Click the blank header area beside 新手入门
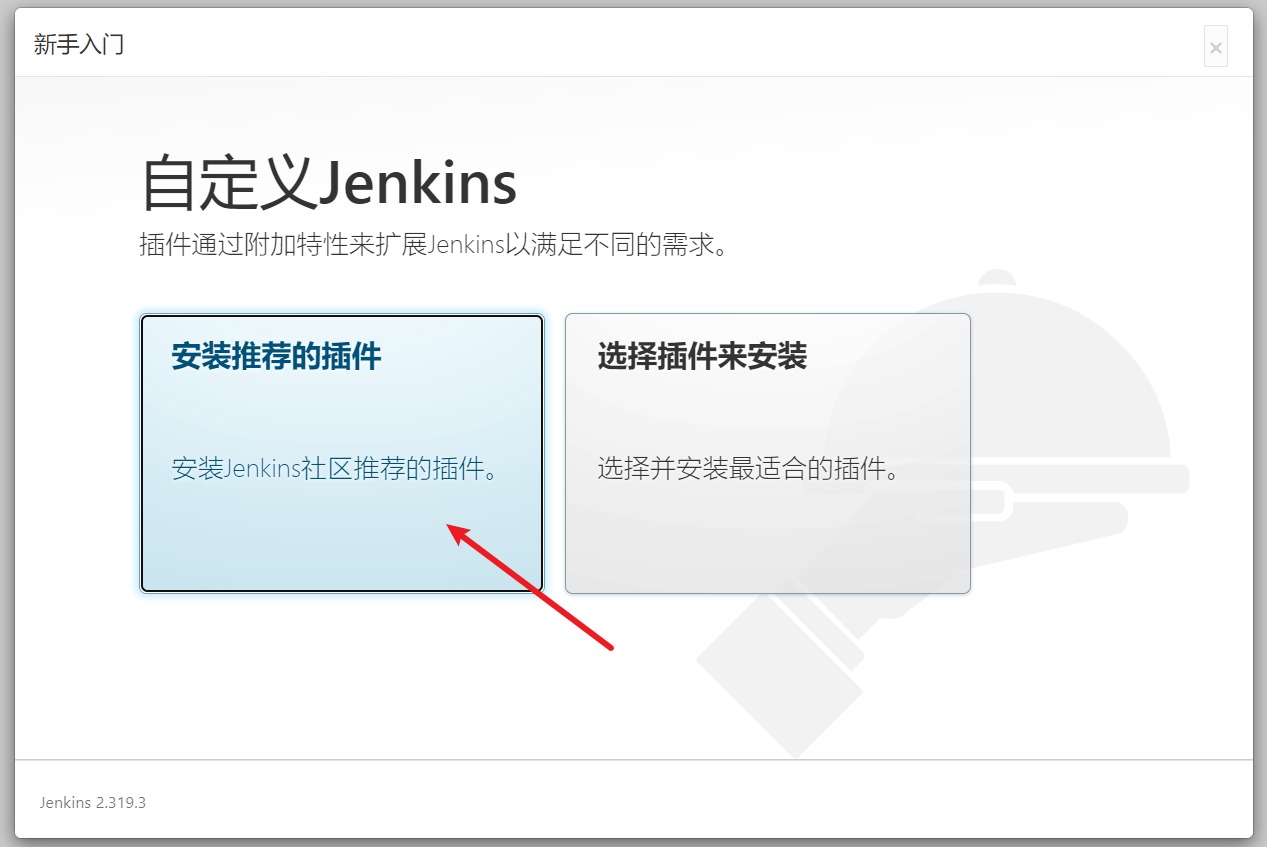Screen dimensions: 1267x847 [x=660, y=45]
